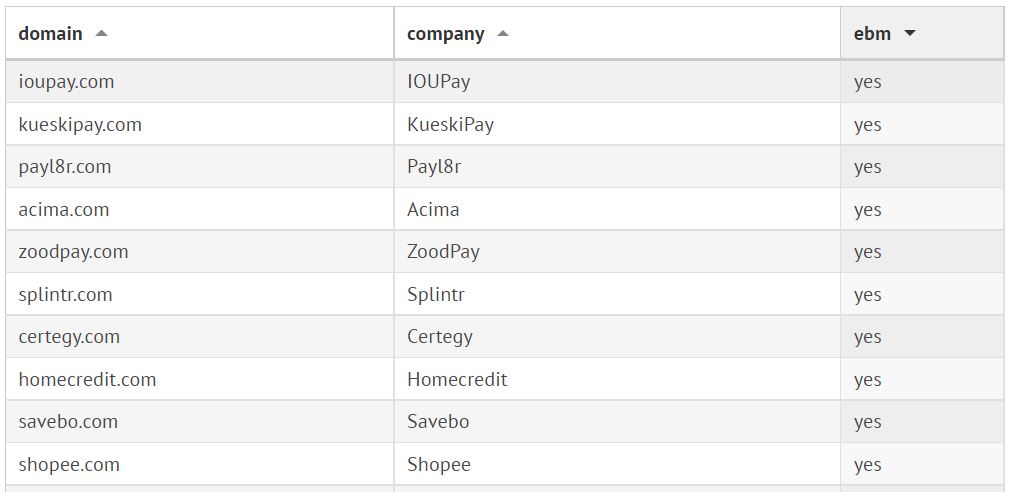Select the kueskipay.com domain cell
The height and width of the screenshot is (492, 1009).
80,125
